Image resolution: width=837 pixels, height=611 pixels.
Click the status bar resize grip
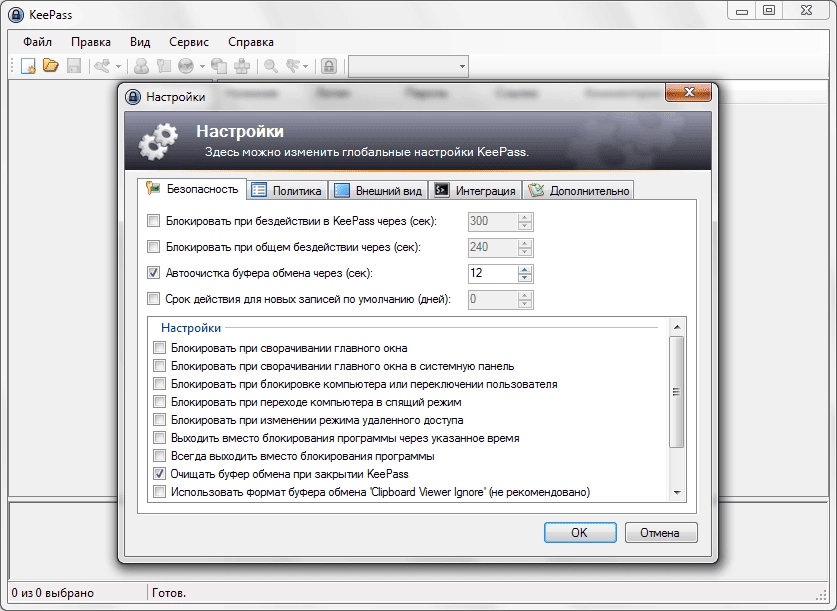click(822, 596)
